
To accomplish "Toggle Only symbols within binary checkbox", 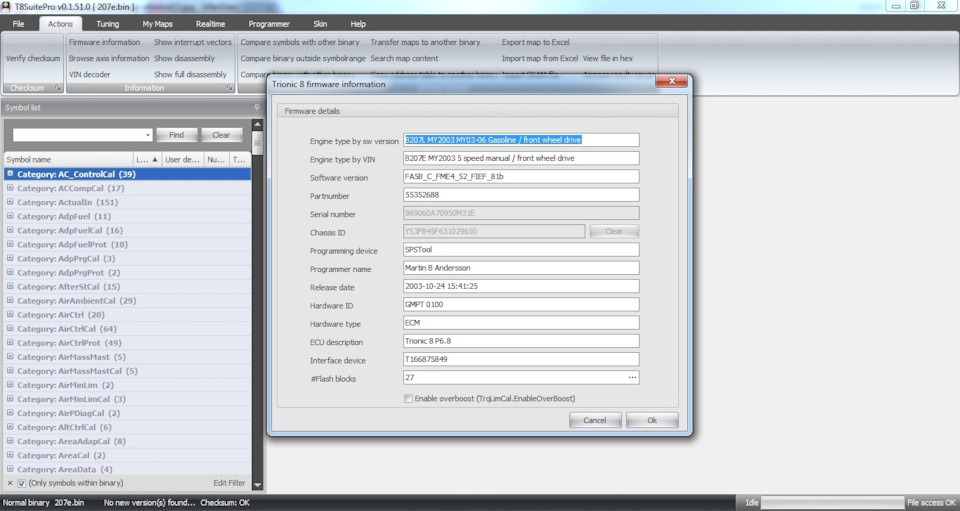I will (21, 483).
